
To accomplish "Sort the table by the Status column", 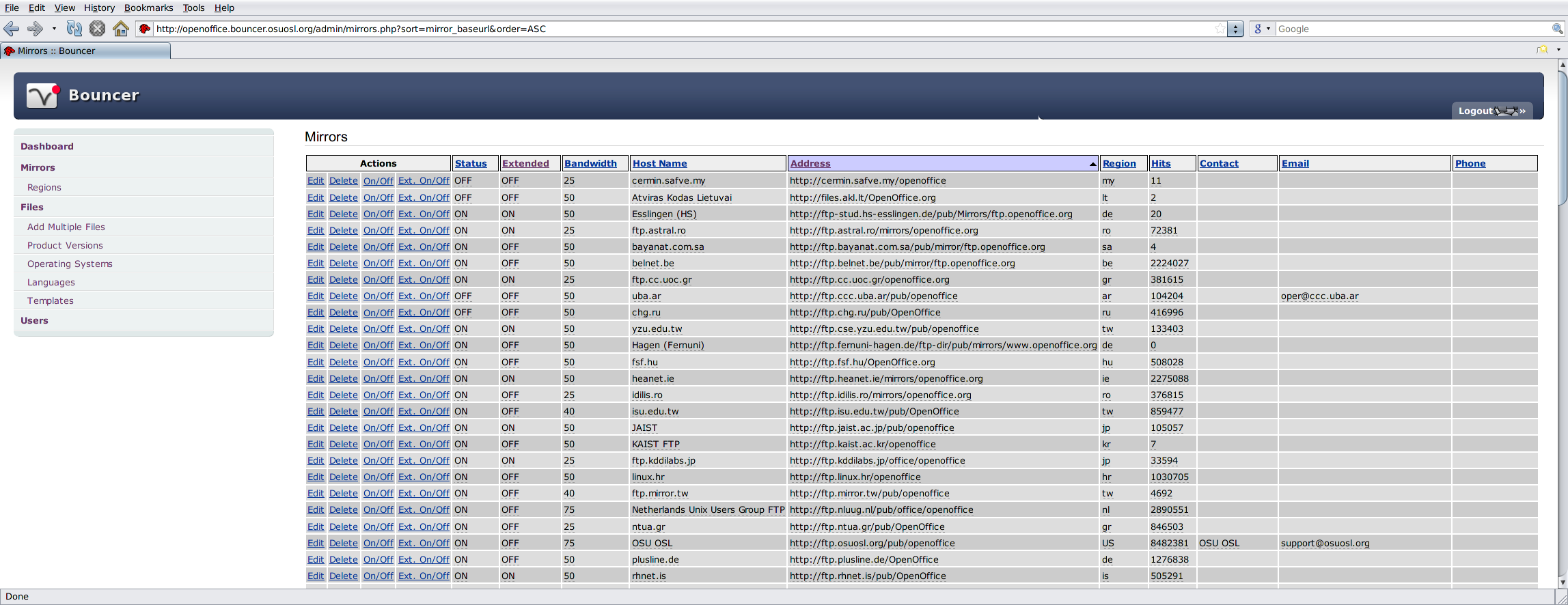I will click(x=471, y=163).
